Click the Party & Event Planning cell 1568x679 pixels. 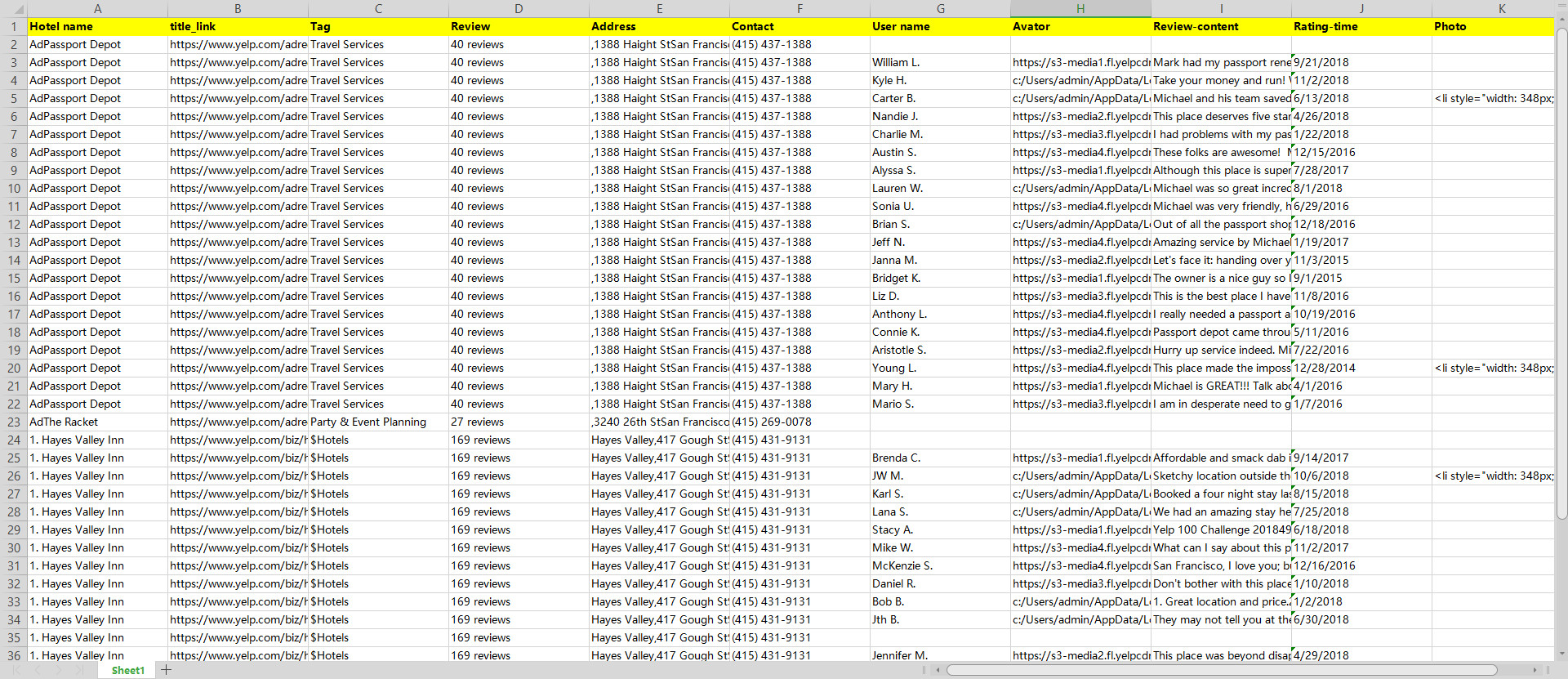(x=377, y=422)
